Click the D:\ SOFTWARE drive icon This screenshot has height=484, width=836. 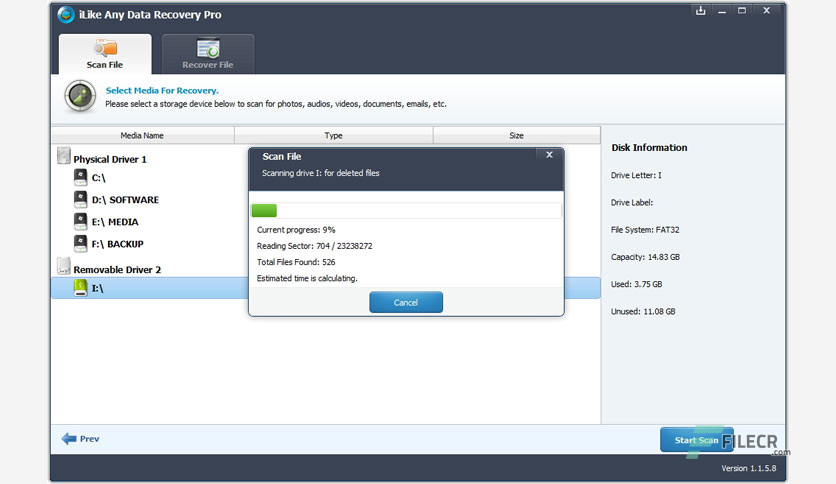(81, 199)
